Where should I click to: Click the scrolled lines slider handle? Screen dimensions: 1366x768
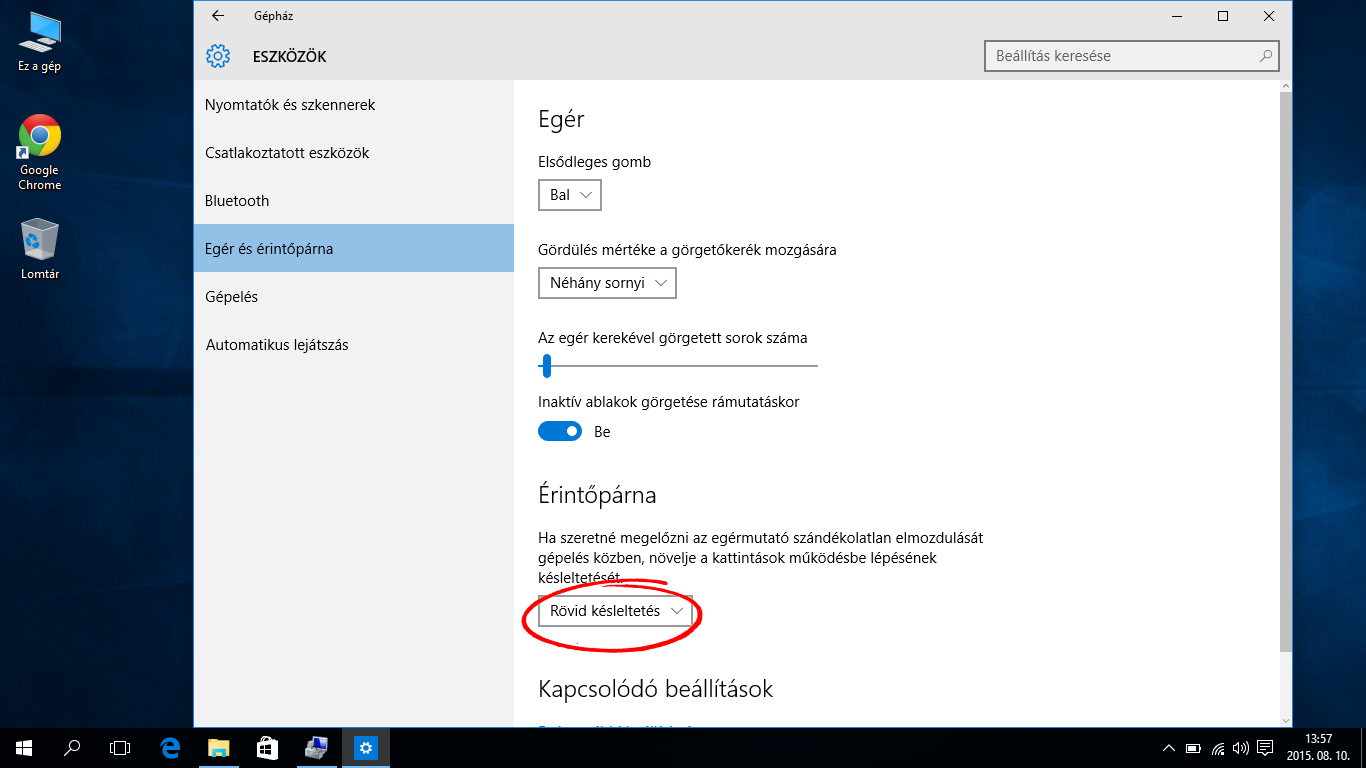point(546,366)
